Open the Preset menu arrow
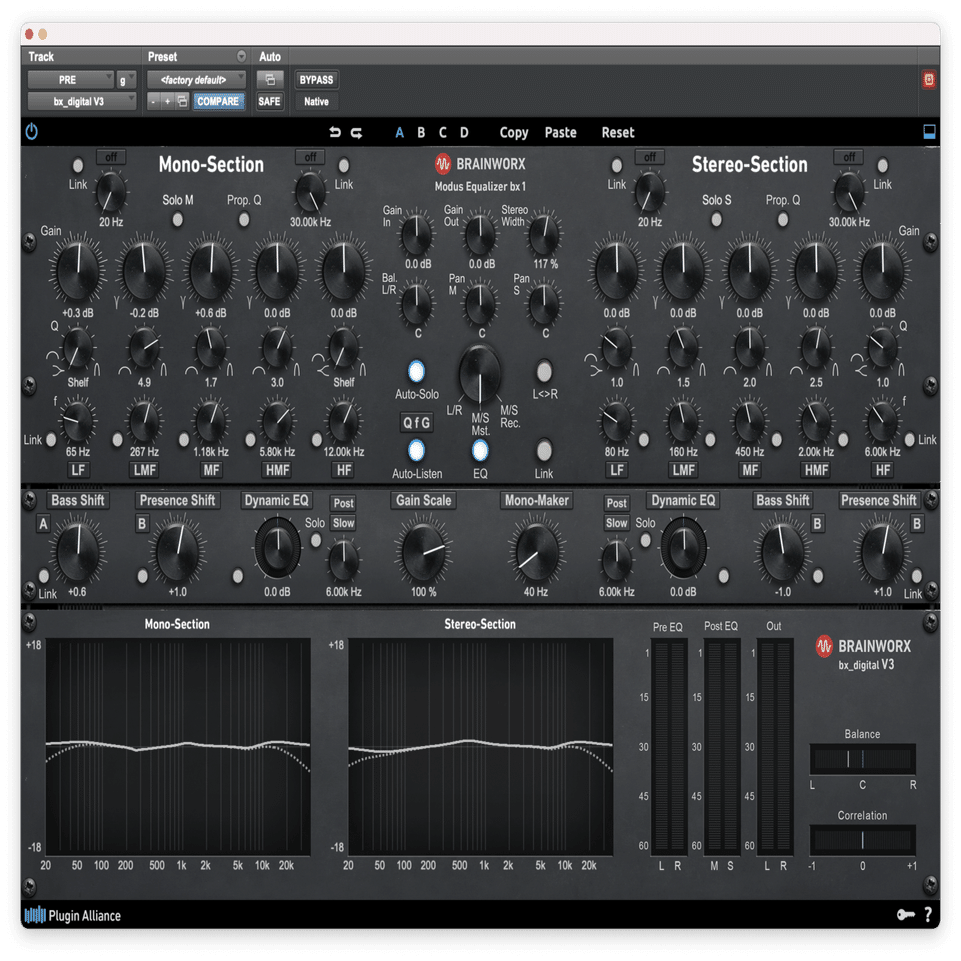Viewport: 961px width, 961px height. tap(241, 56)
